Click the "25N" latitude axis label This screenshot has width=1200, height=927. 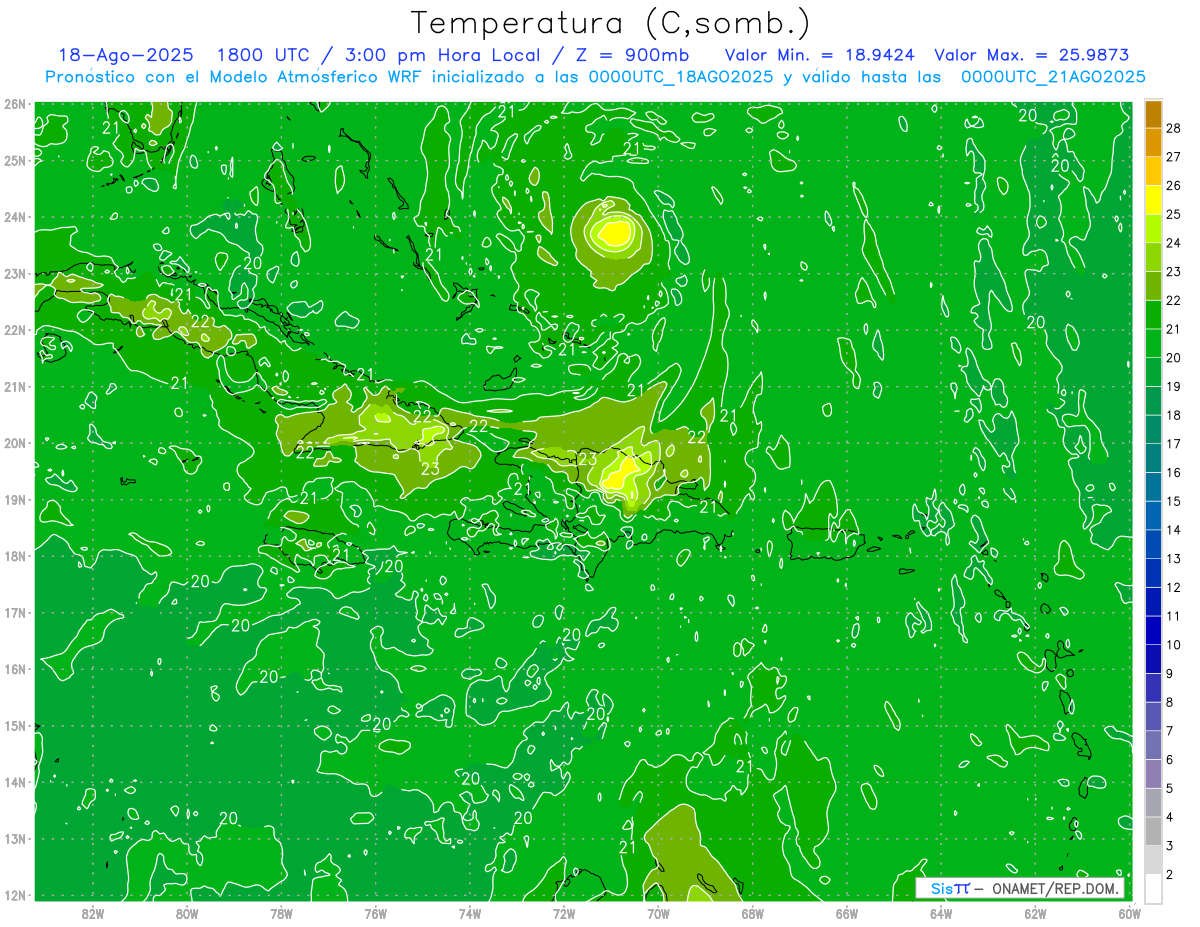(x=14, y=161)
